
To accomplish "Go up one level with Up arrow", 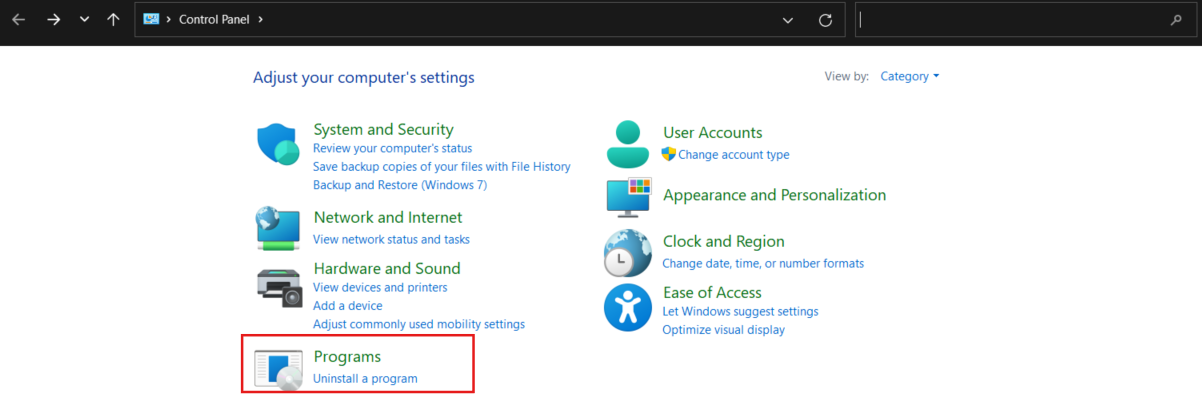I will pos(113,20).
